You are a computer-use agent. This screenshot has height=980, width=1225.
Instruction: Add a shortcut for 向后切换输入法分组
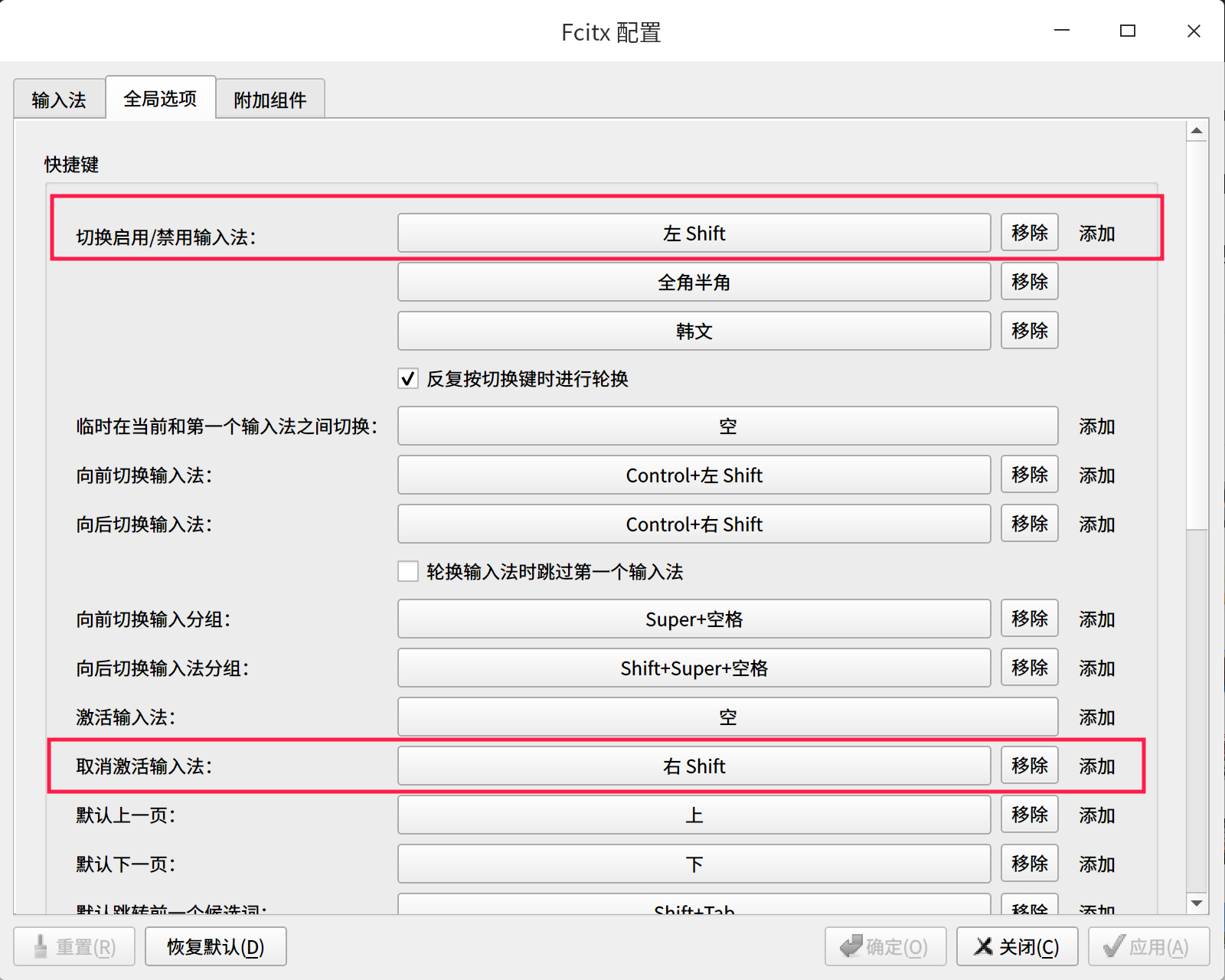[x=1097, y=668]
